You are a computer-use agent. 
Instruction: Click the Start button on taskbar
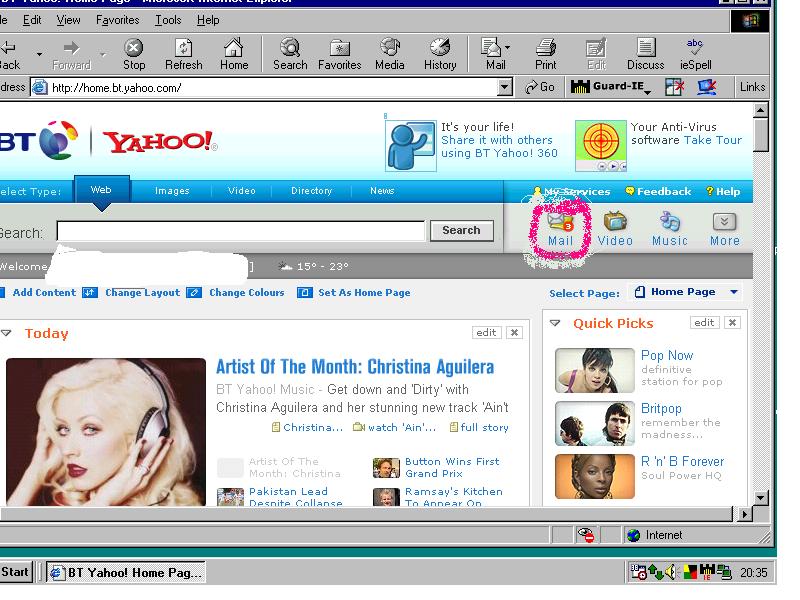tap(15, 571)
